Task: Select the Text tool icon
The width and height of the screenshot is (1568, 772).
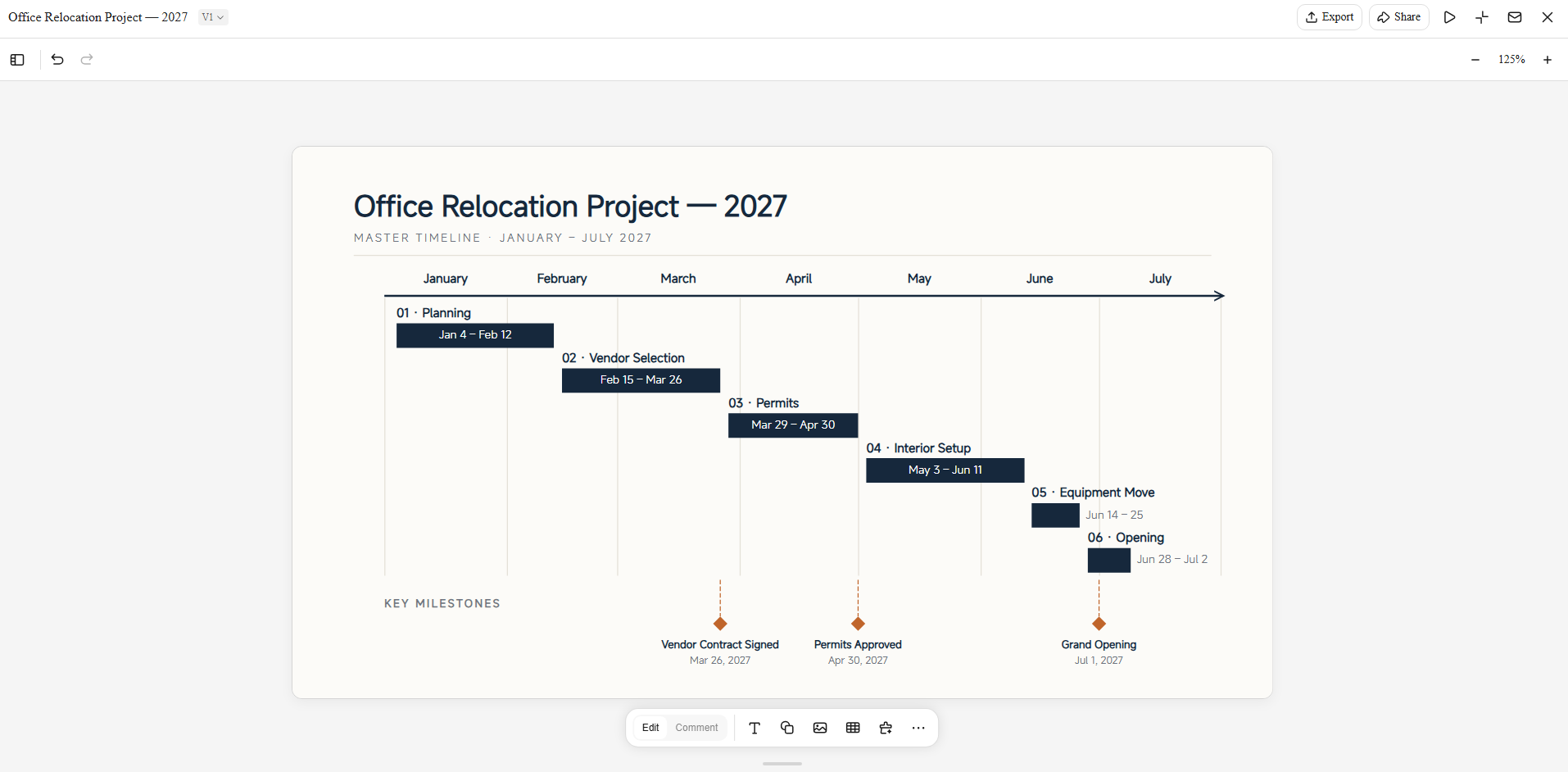Action: click(x=755, y=728)
